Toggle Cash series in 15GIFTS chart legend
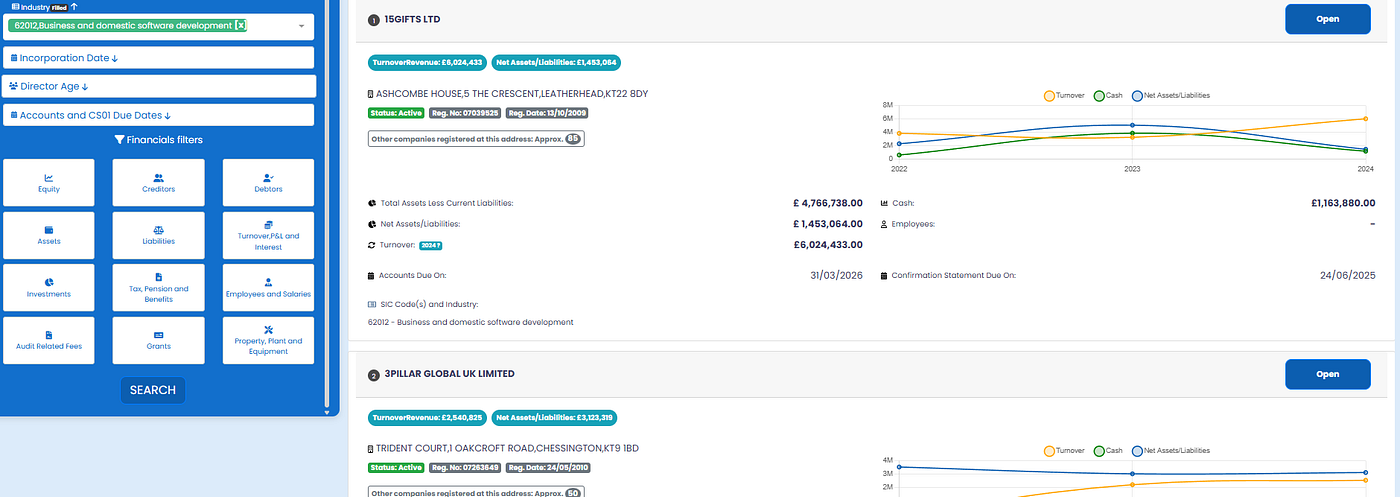This screenshot has height=497, width=1400. click(x=1110, y=96)
